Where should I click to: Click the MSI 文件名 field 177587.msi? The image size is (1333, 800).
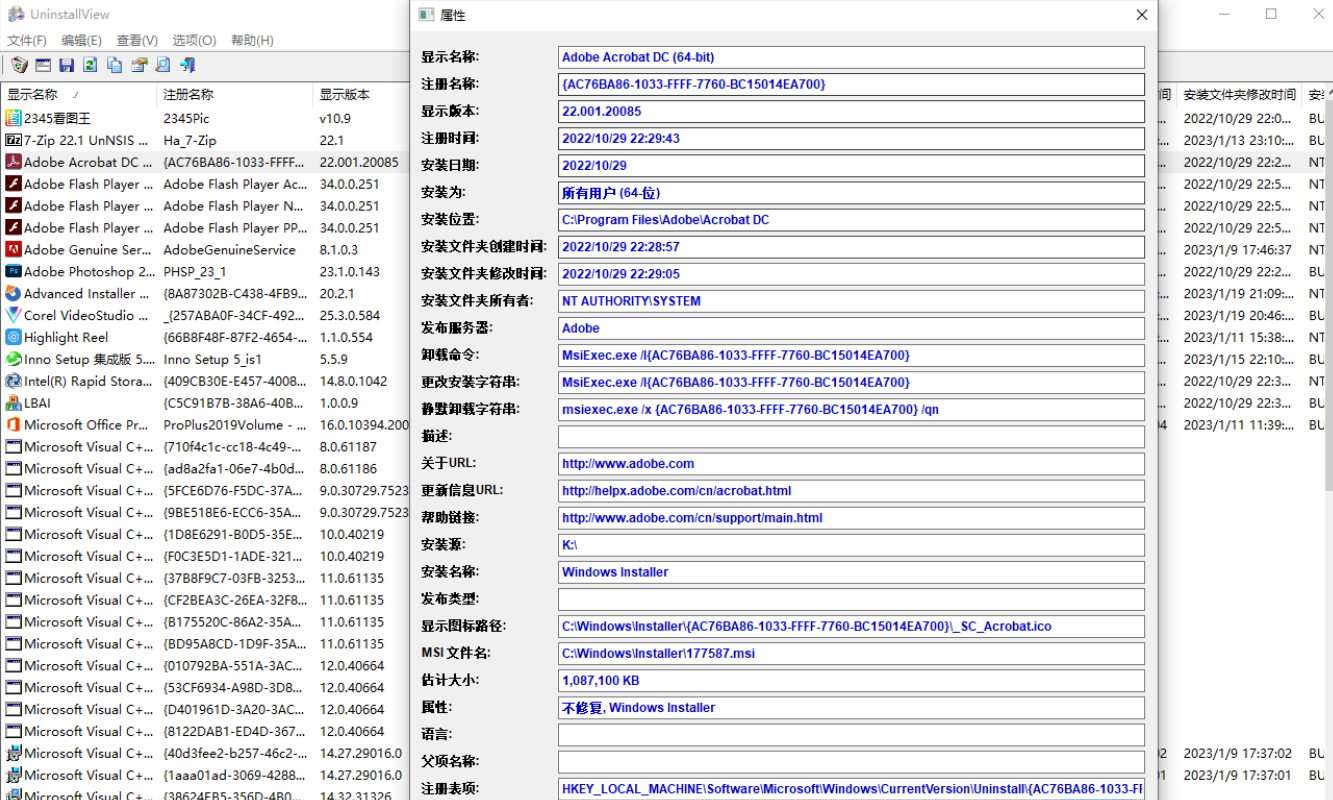tap(851, 653)
